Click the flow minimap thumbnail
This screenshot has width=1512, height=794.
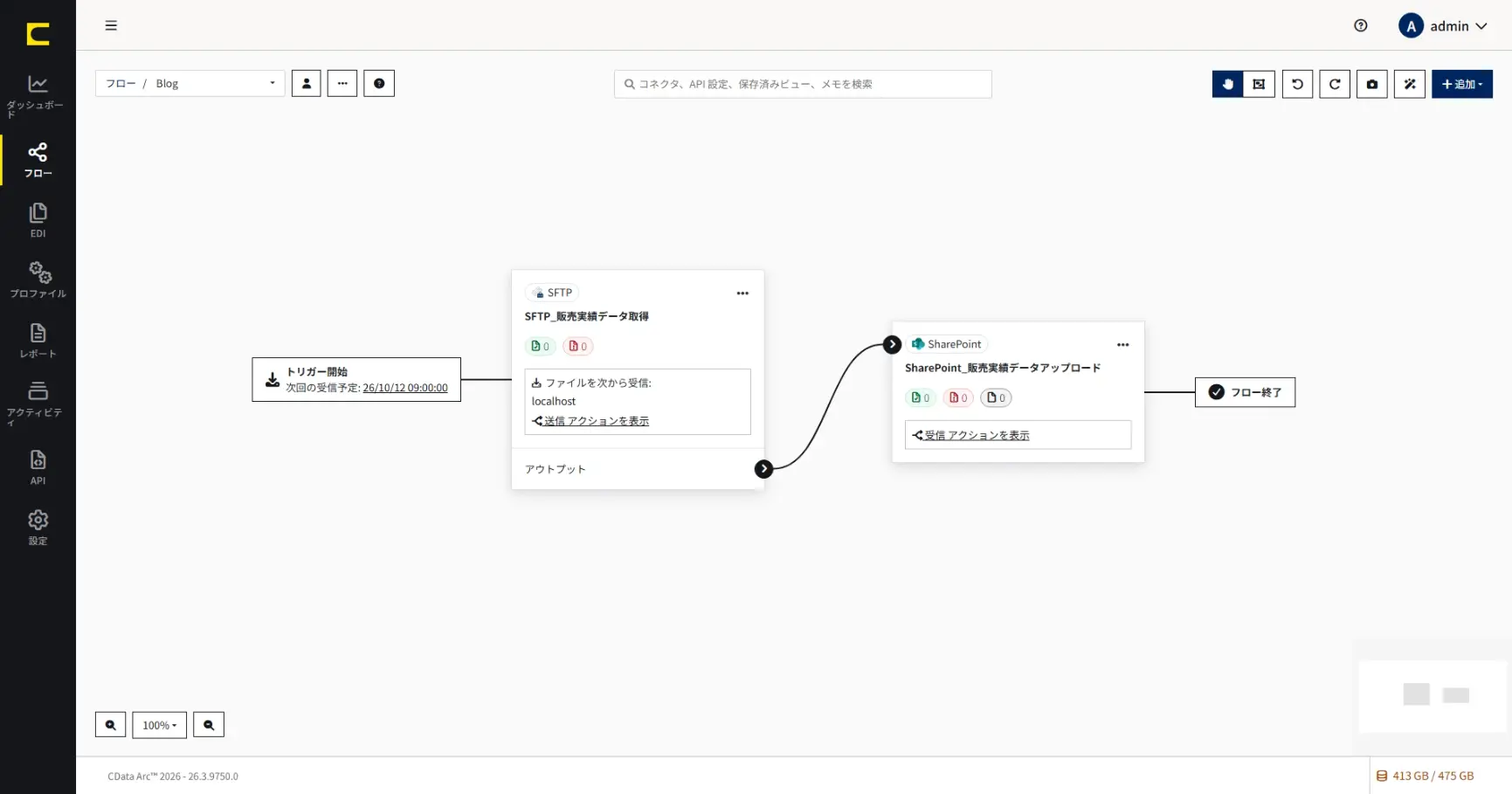[x=1433, y=696]
